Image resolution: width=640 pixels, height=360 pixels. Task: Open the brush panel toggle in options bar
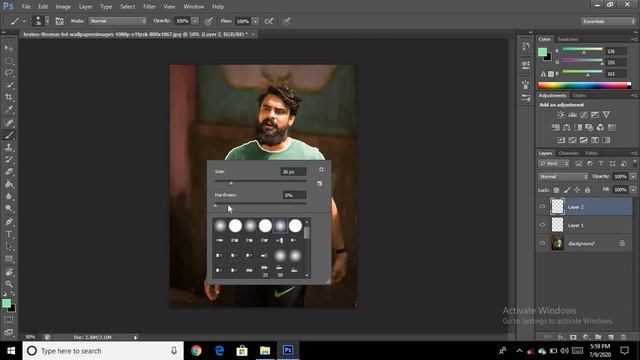point(59,21)
